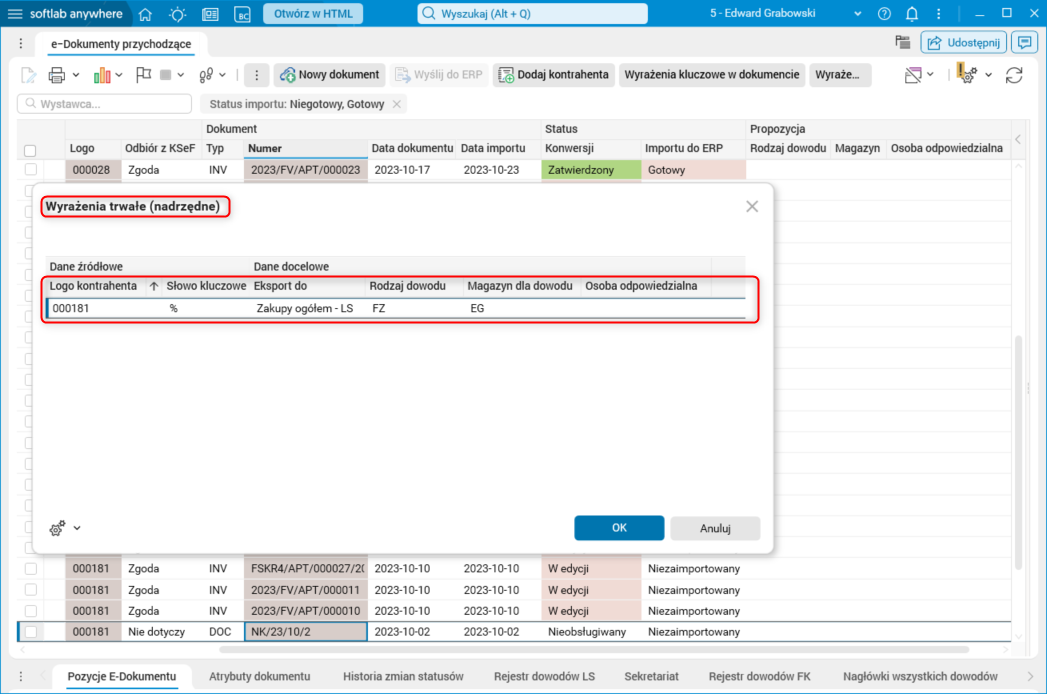Click the printer icon
1047x694 pixels.
tap(57, 75)
